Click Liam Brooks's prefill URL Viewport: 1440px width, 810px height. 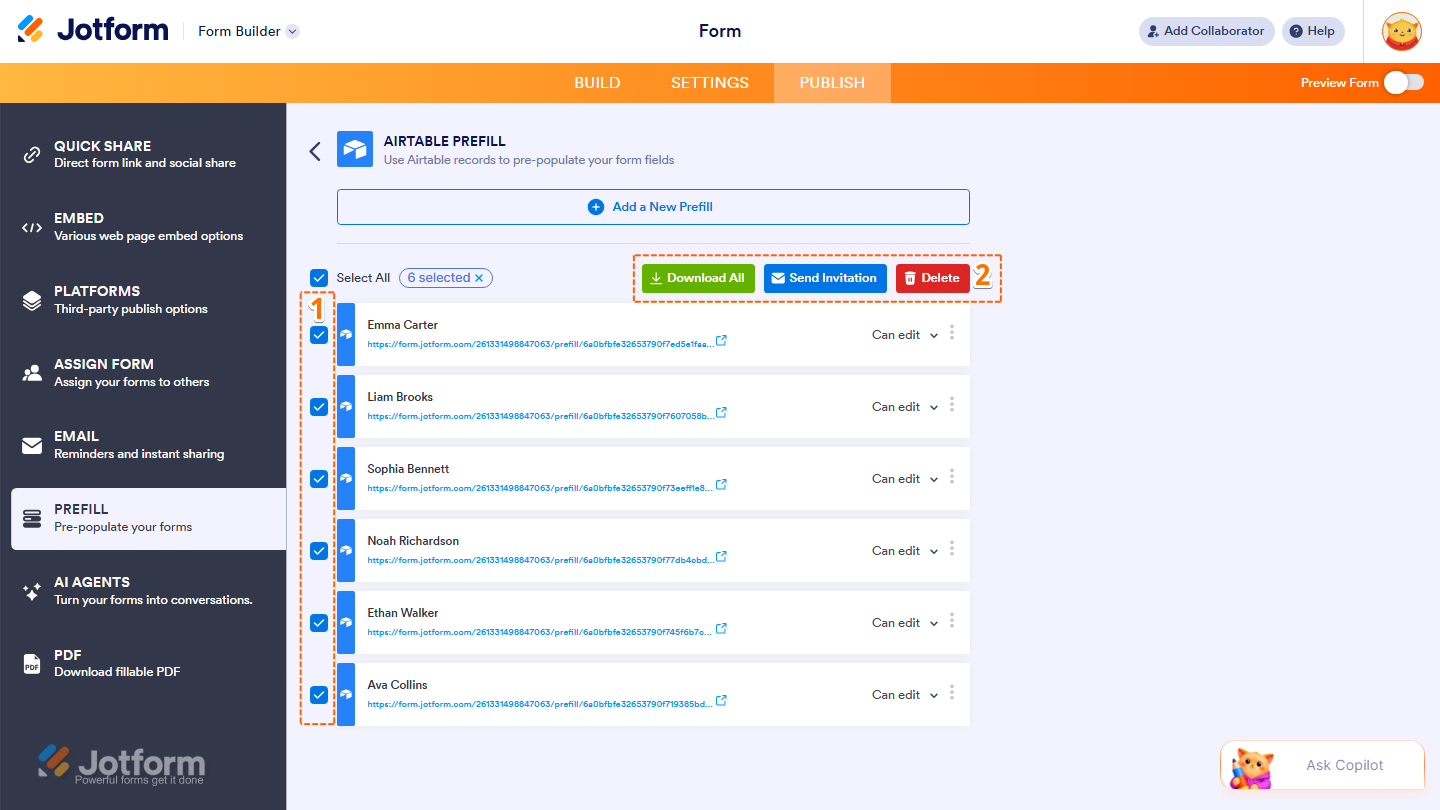[540, 416]
